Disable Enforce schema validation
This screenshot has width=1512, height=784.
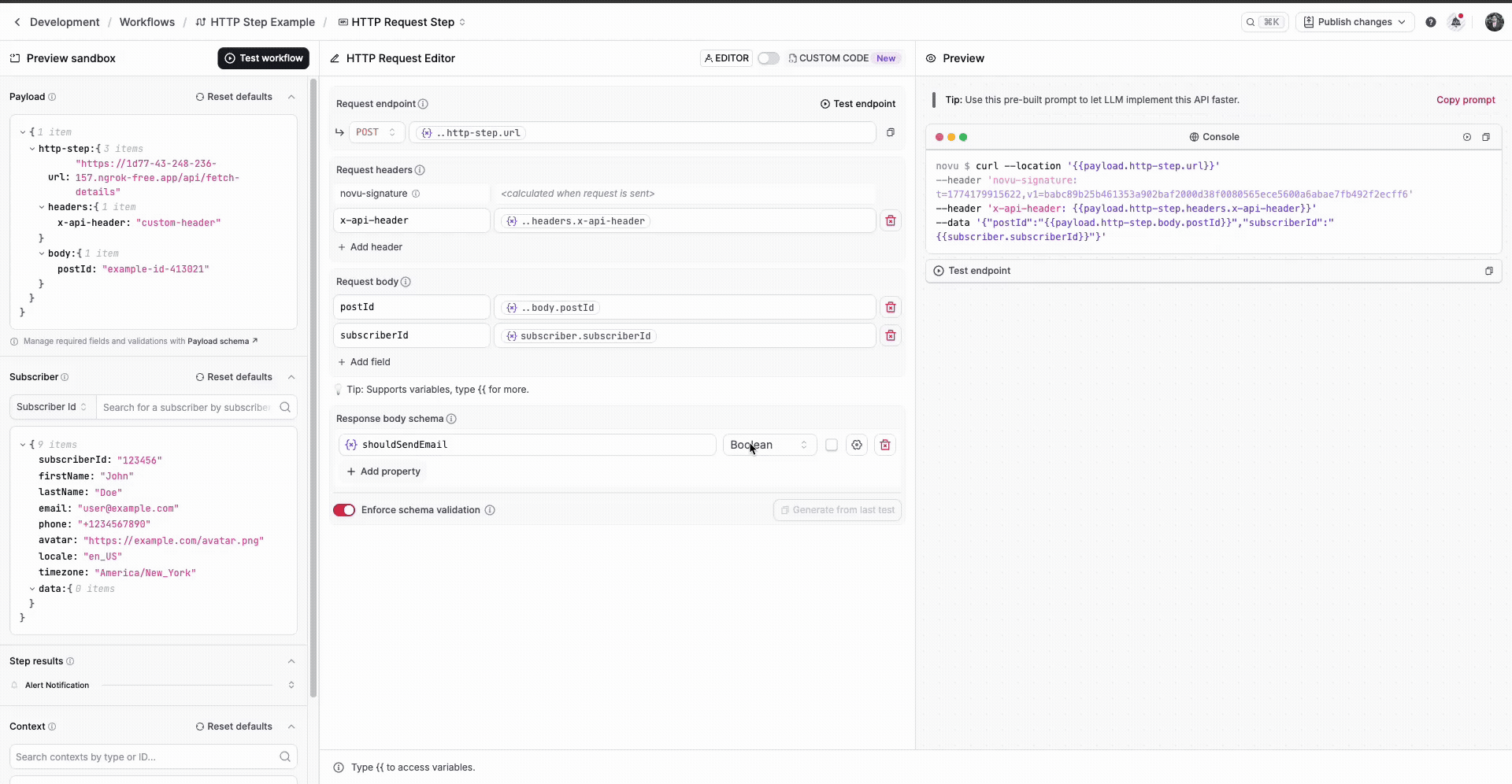coord(345,510)
